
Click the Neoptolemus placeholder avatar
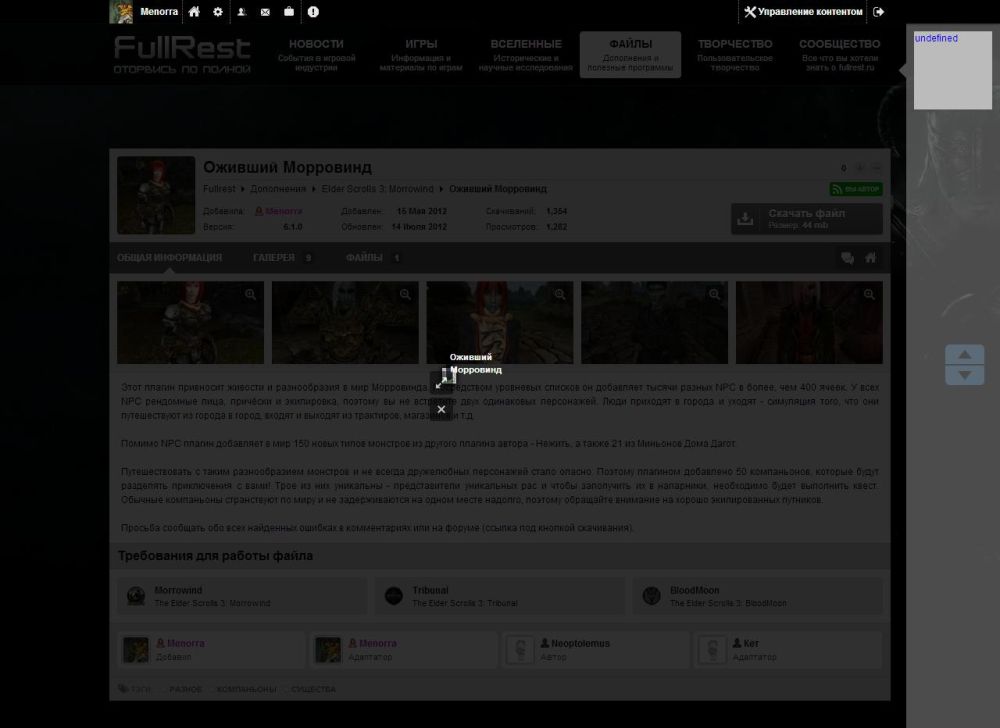pos(520,650)
